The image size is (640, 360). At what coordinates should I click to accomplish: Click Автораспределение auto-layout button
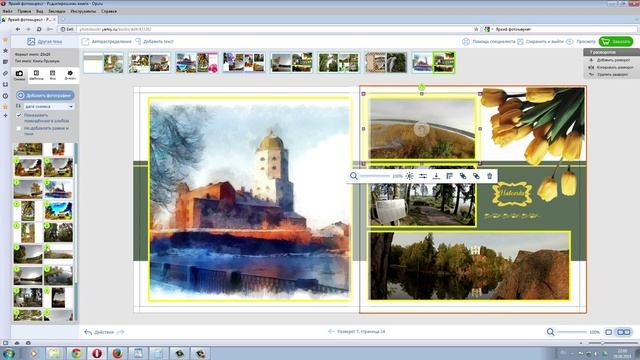tap(107, 42)
